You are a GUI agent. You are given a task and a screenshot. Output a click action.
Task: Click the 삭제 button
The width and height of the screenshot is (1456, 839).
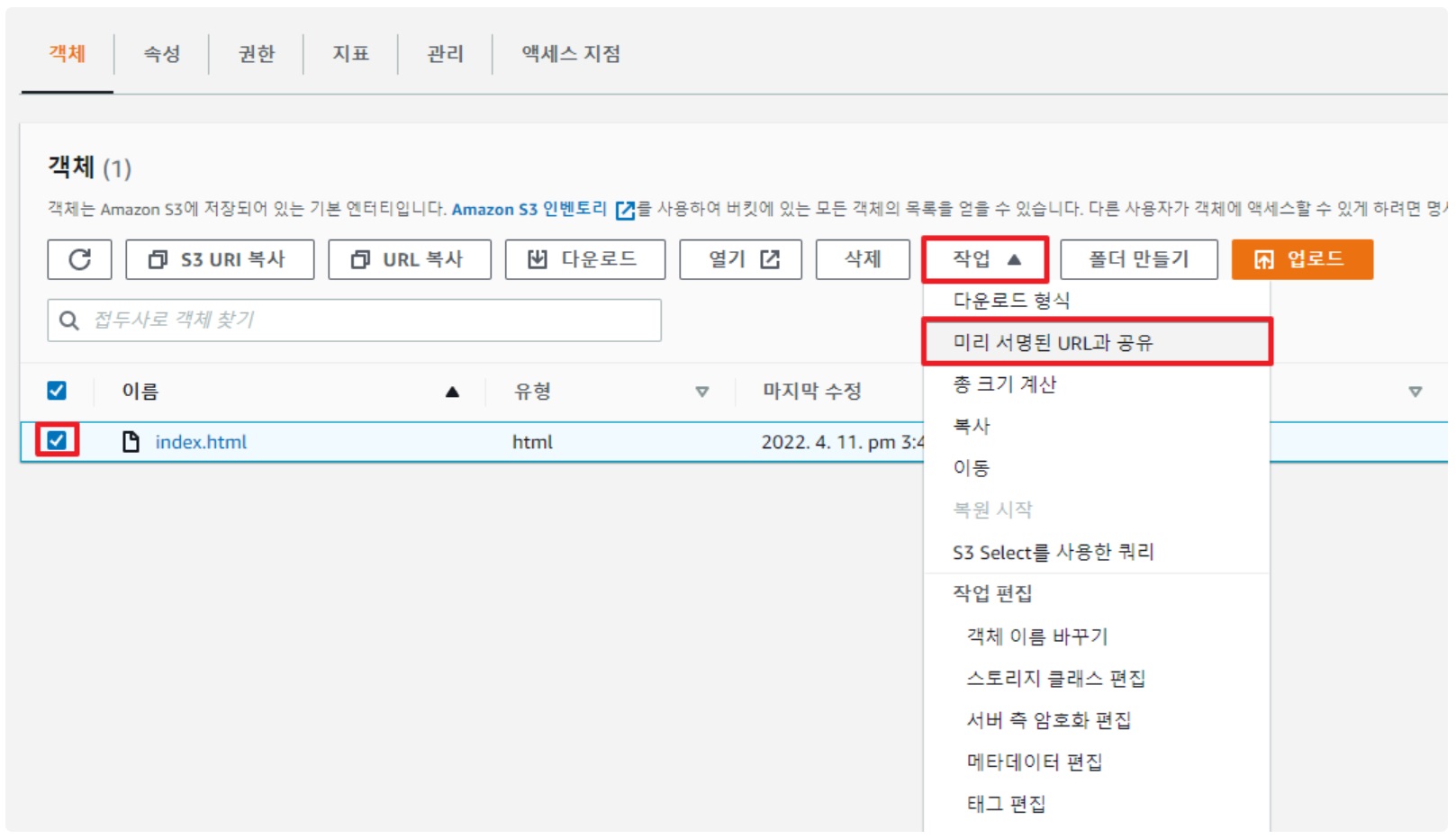863,259
